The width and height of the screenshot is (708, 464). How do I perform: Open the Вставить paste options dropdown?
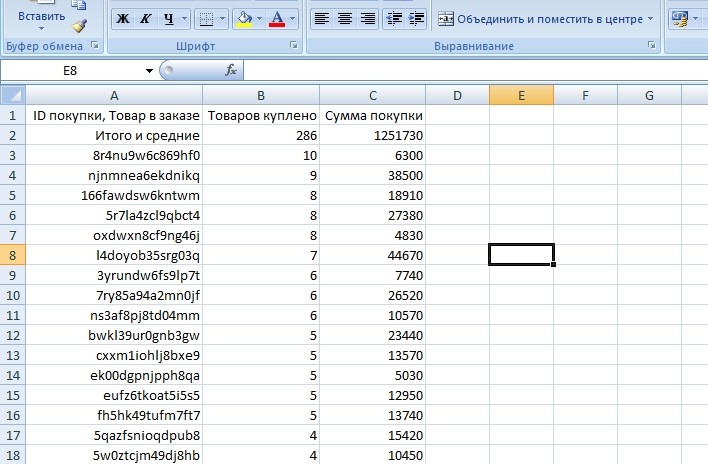41,30
